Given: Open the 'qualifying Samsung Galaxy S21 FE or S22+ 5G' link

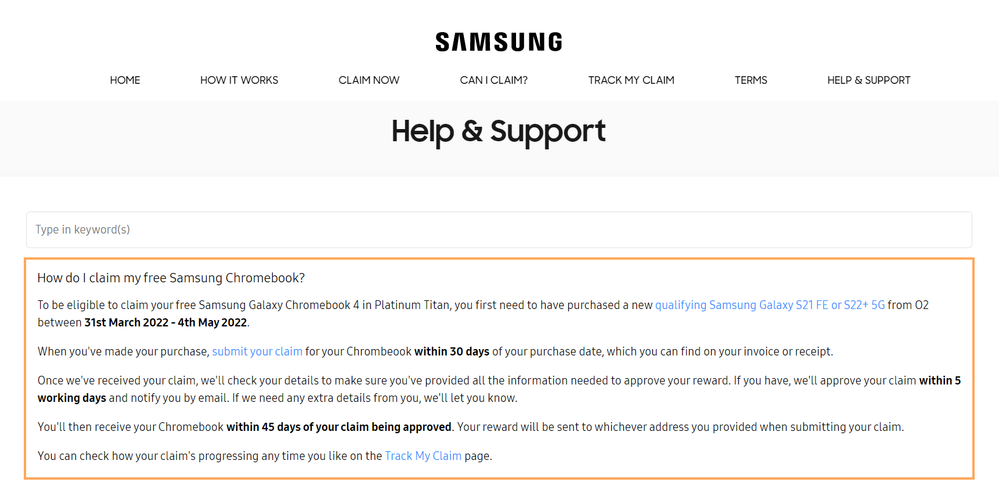Looking at the screenshot, I should pos(770,305).
